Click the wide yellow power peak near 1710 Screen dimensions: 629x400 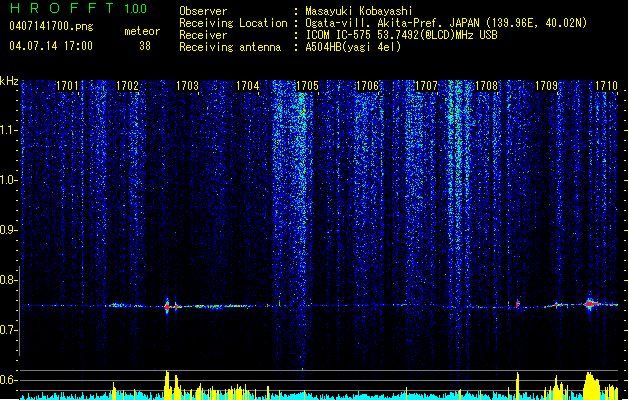pyautogui.click(x=591, y=386)
